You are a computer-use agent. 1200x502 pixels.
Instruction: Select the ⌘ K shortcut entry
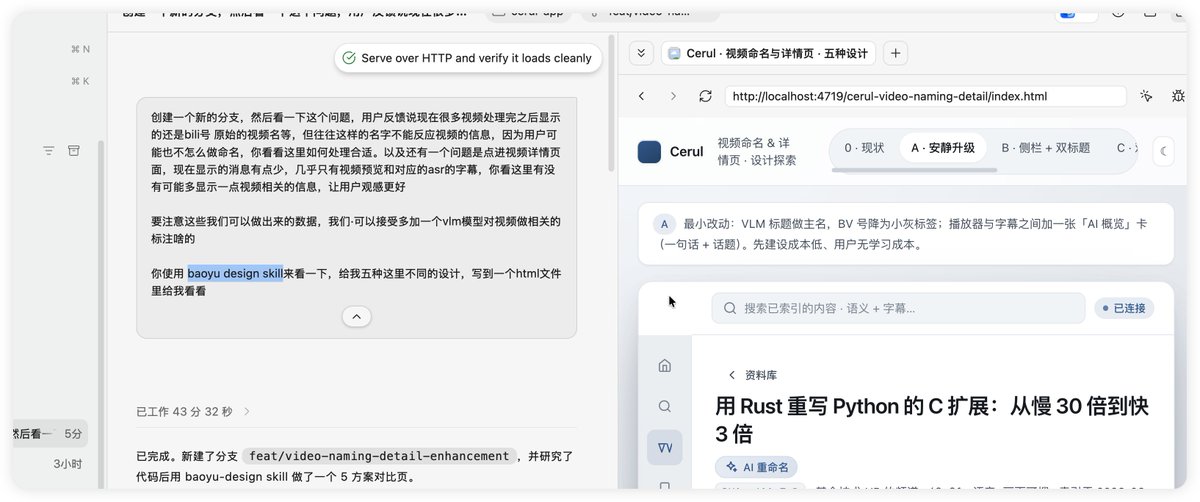point(80,81)
